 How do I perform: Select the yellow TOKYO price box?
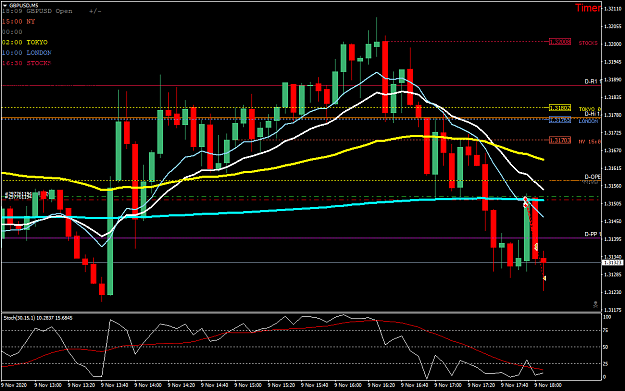click(x=560, y=108)
